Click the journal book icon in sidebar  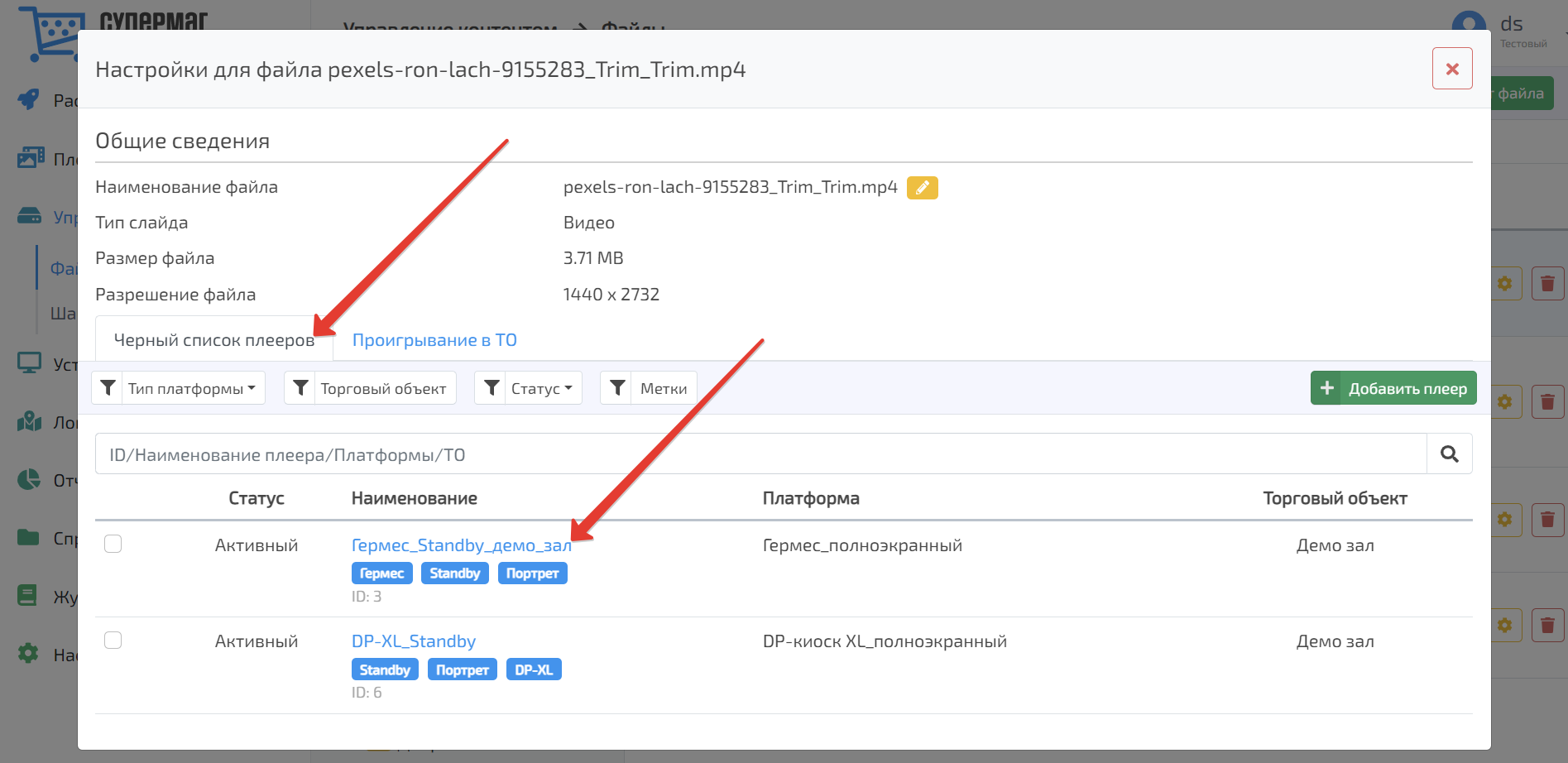(x=27, y=595)
